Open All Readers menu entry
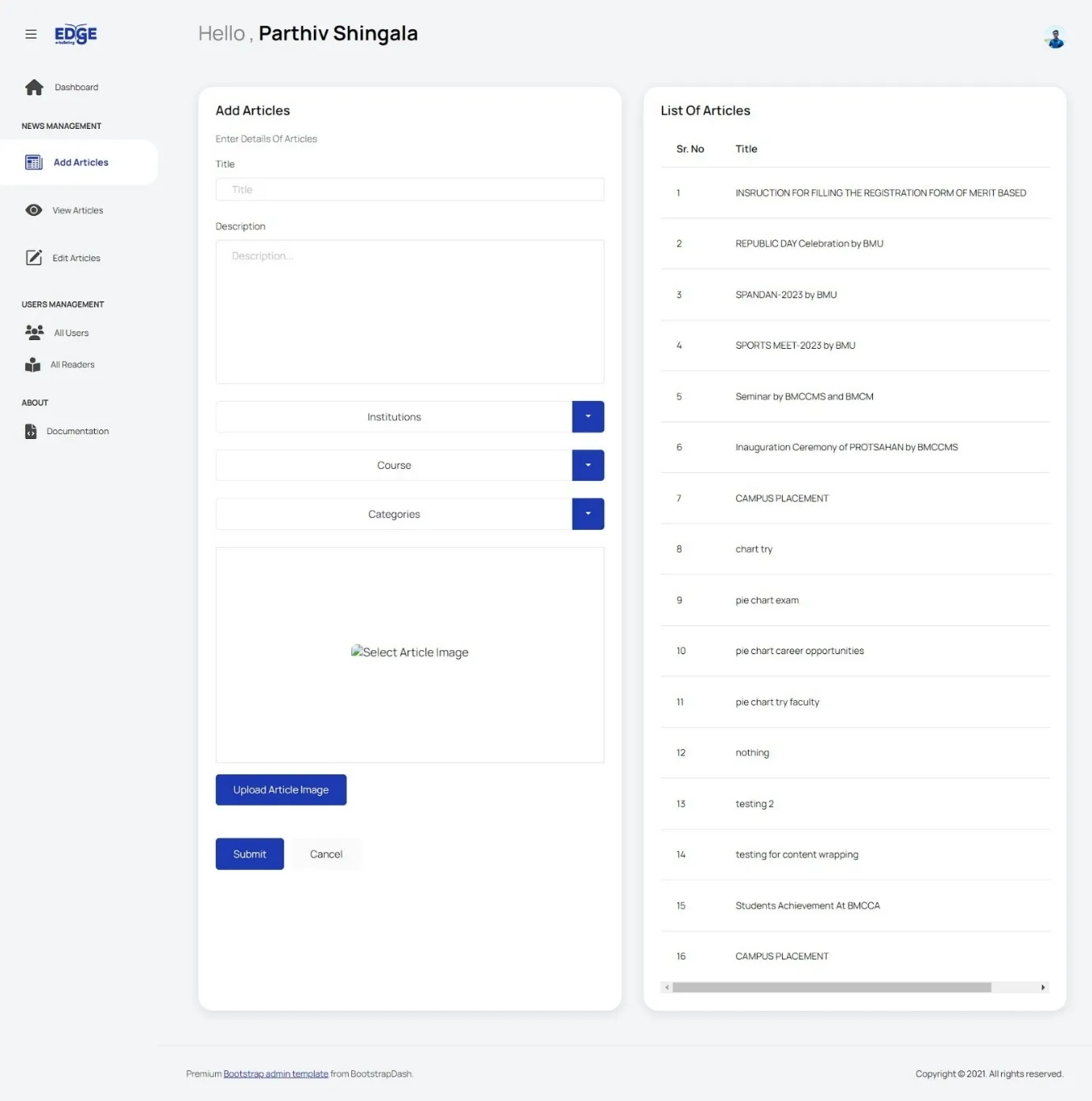The image size is (1092, 1101). click(x=73, y=365)
